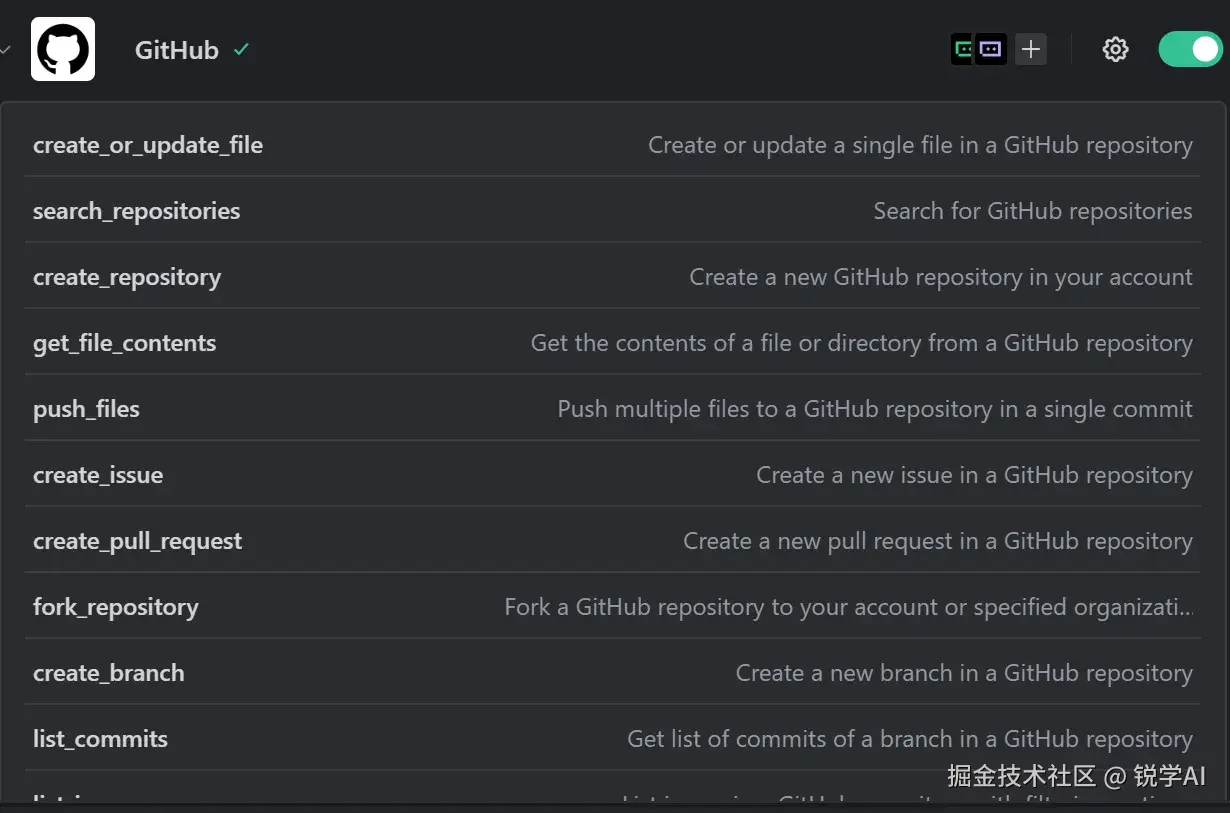Select the search_repositories tool entry

tap(137, 211)
